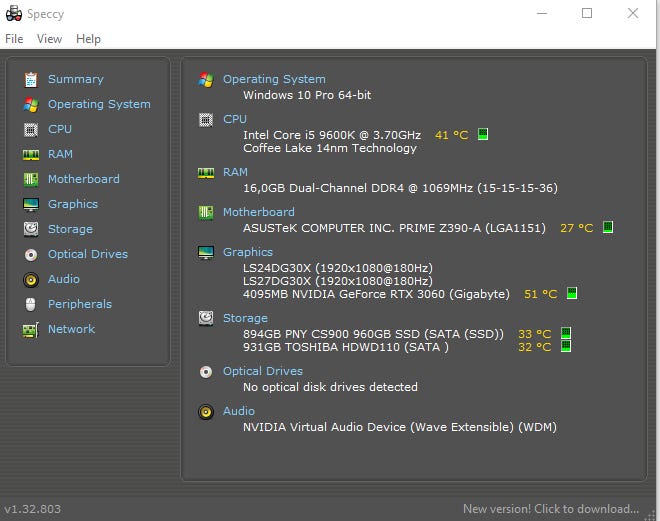Click the Storage hard drive icon in sidebar
This screenshot has height=521, width=660.
[31, 229]
